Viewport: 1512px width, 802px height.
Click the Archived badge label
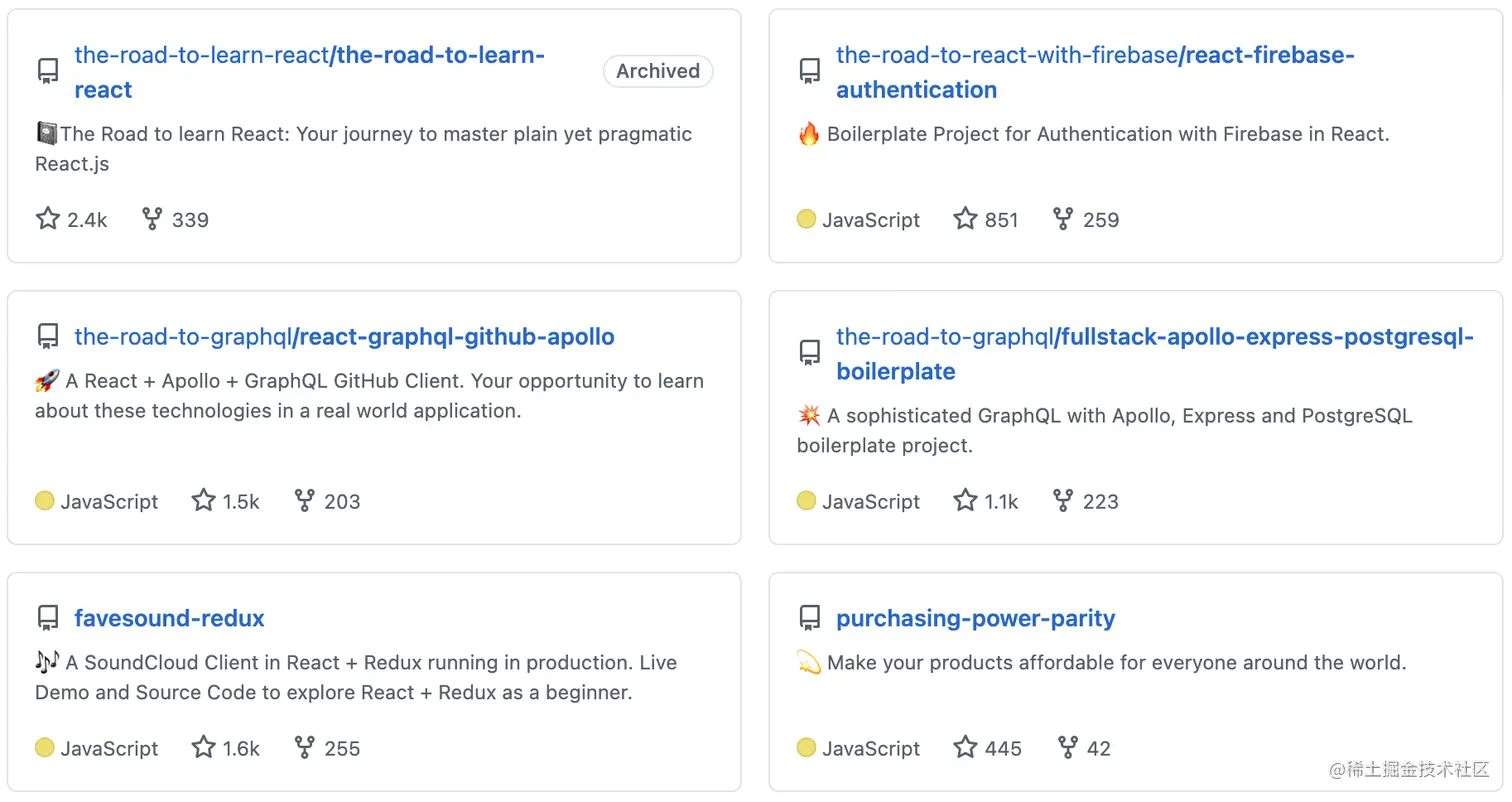(x=658, y=71)
